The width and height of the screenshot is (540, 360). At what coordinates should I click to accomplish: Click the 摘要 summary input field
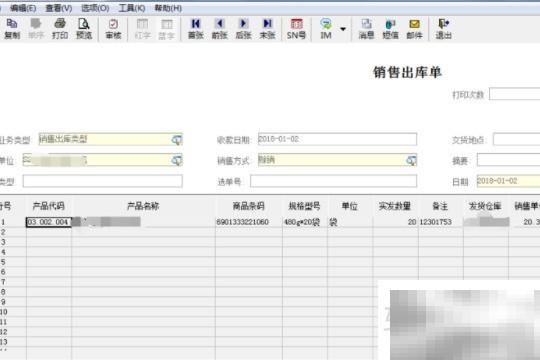508,160
